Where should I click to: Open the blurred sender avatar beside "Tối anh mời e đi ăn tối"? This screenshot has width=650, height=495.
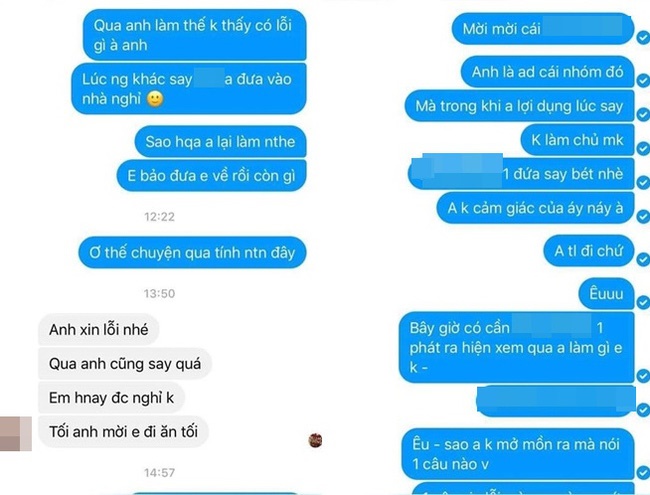pos(15,434)
